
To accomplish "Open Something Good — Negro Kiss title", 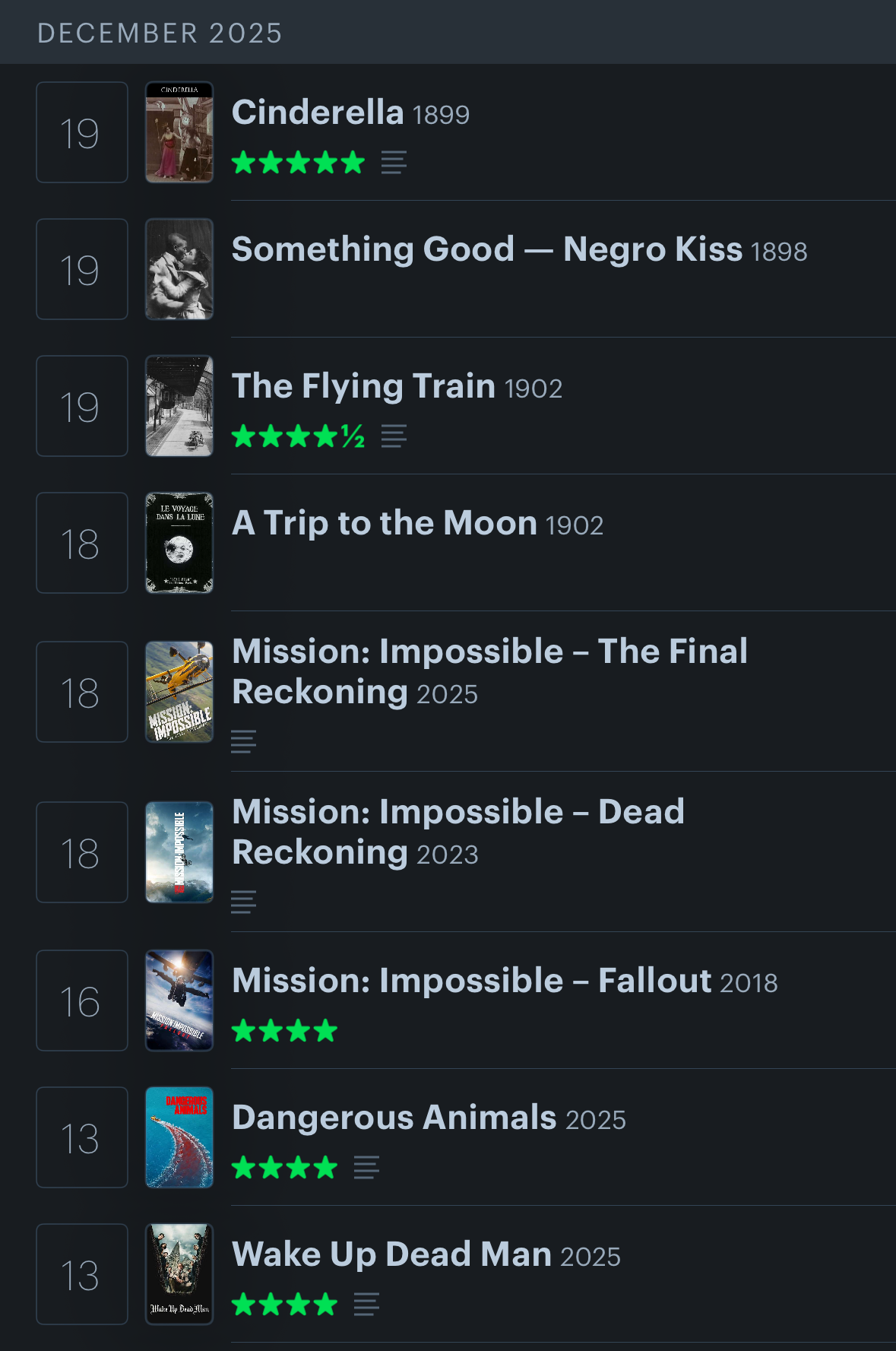I will coord(486,249).
